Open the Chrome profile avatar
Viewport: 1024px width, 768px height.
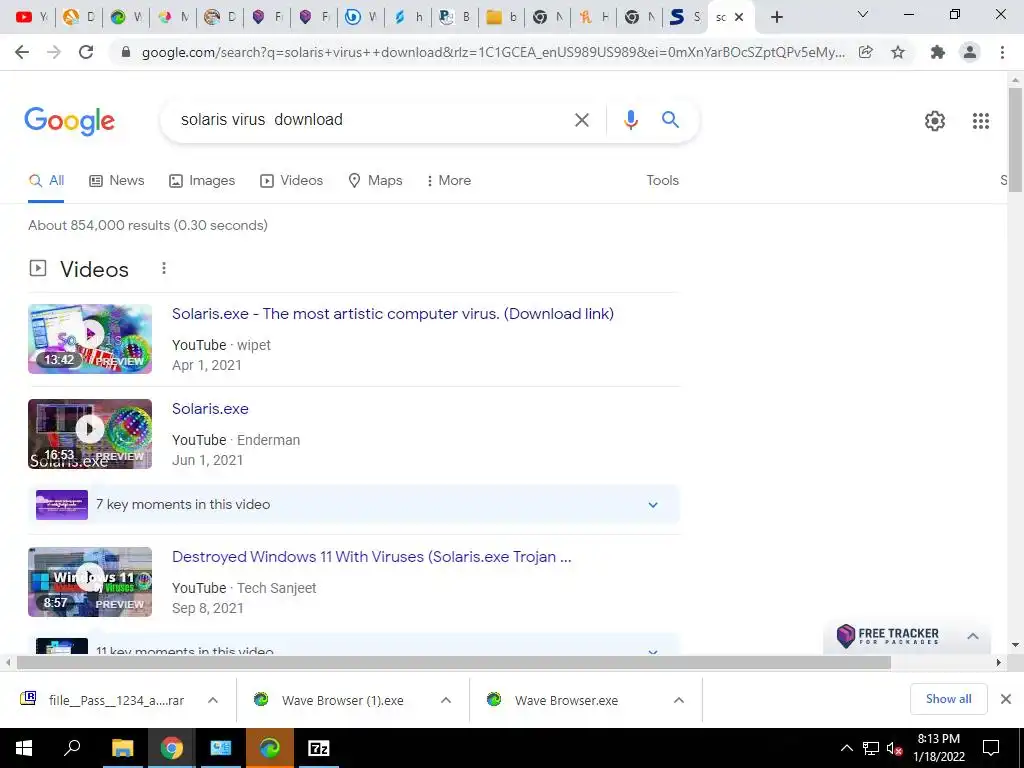[x=970, y=52]
